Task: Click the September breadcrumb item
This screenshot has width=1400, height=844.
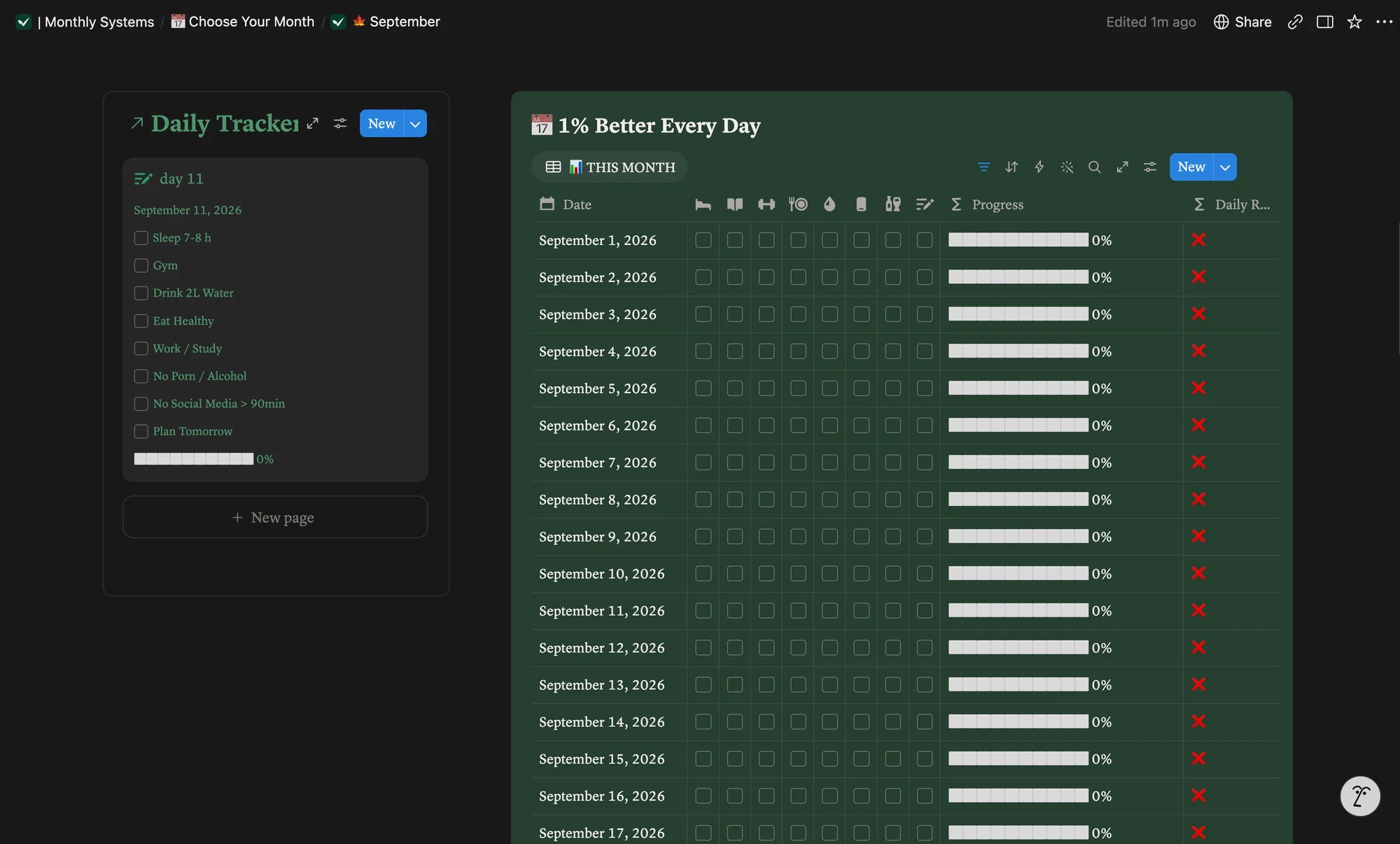Action: [x=386, y=22]
